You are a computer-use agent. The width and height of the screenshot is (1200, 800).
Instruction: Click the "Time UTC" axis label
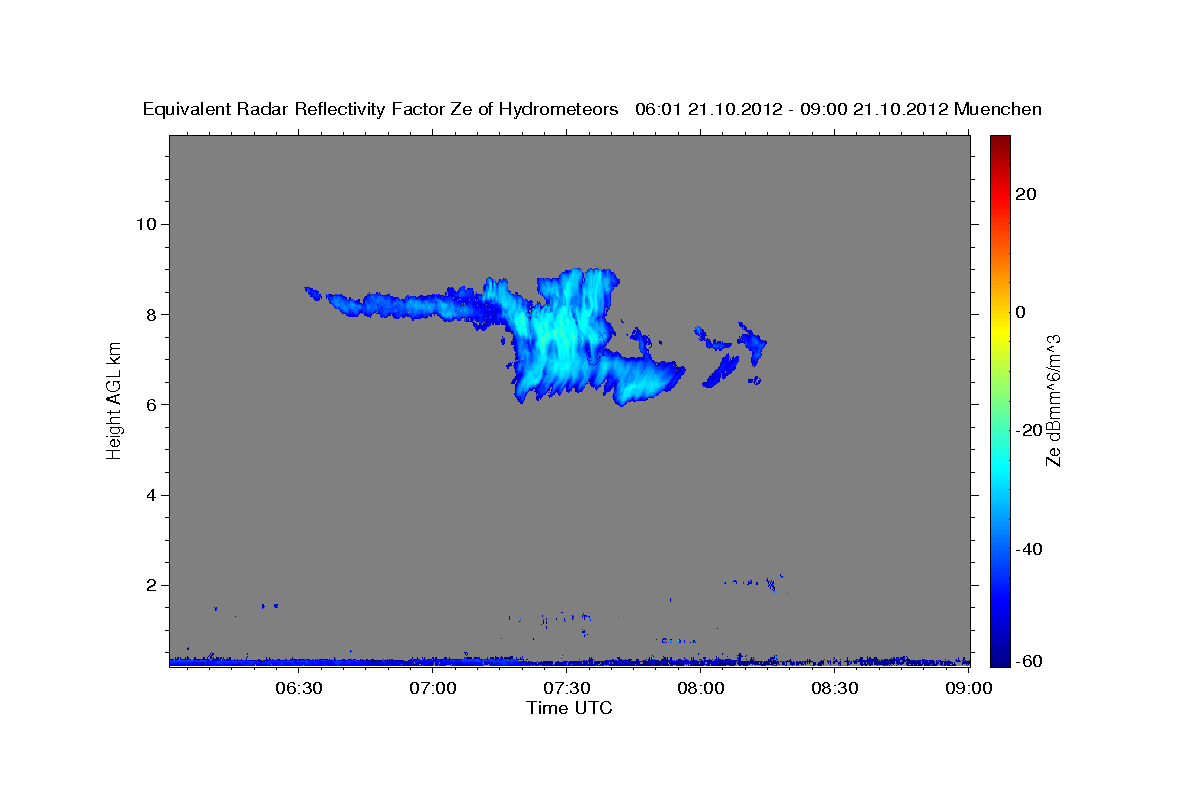point(569,708)
